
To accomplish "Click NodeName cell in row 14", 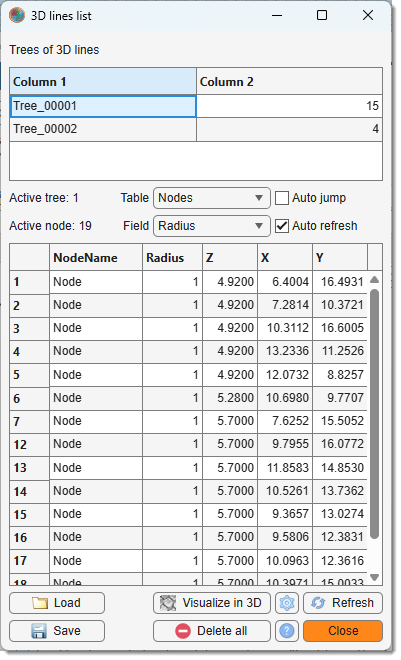I will point(96,491).
